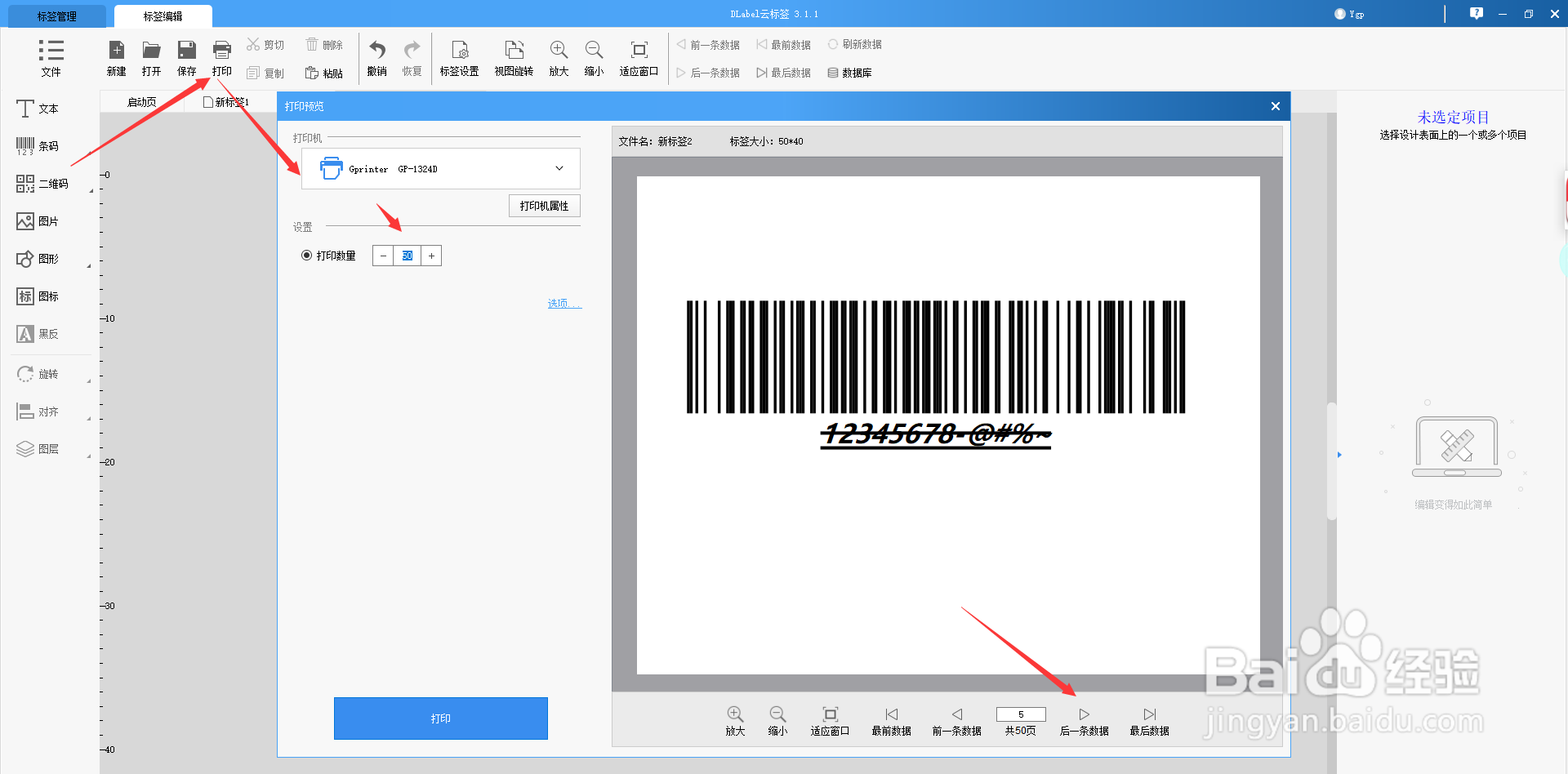This screenshot has height=774, width=1568.
Task: Rotate view with 视图旋转
Action: coord(514,59)
